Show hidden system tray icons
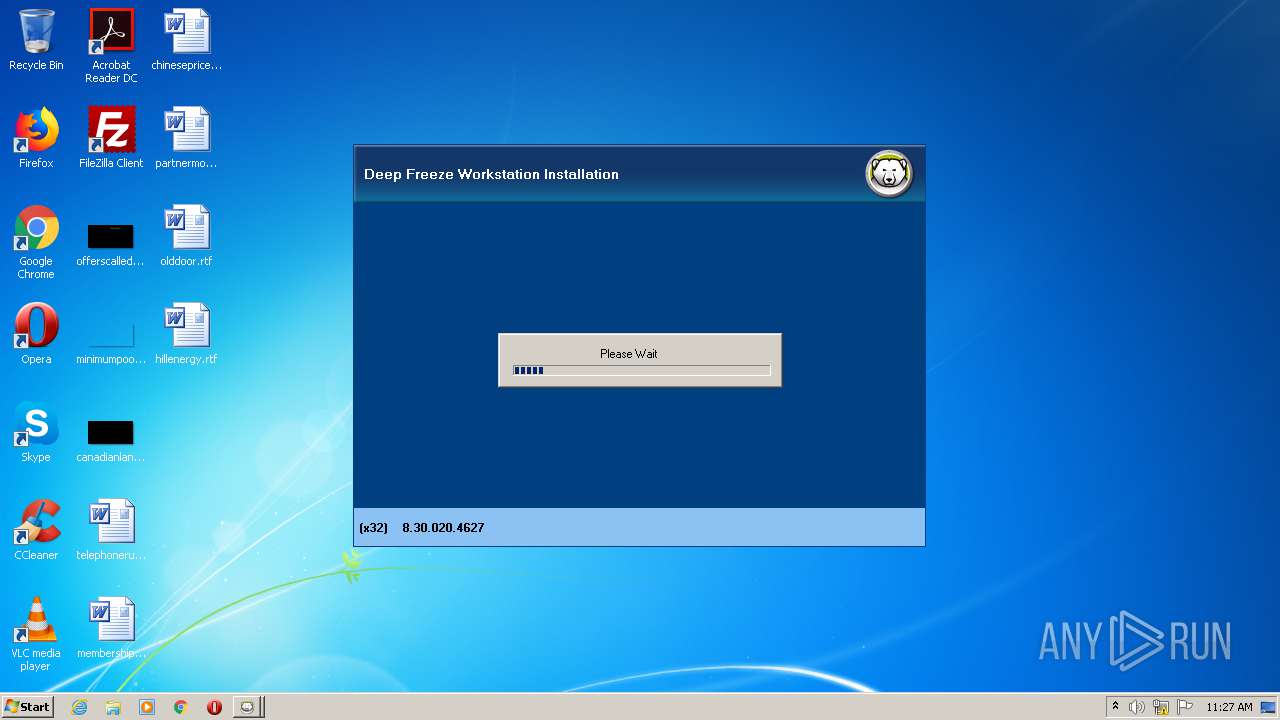The width and height of the screenshot is (1280, 720). tap(1116, 707)
